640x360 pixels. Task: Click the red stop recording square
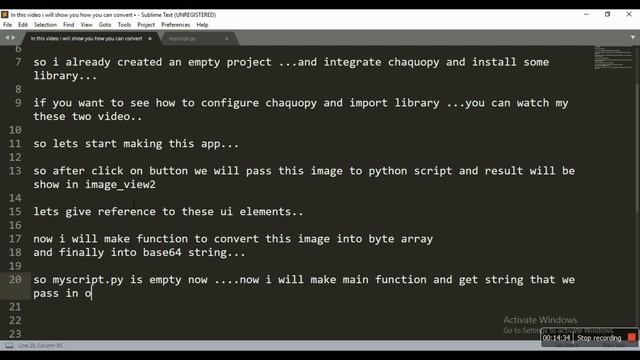[632, 338]
